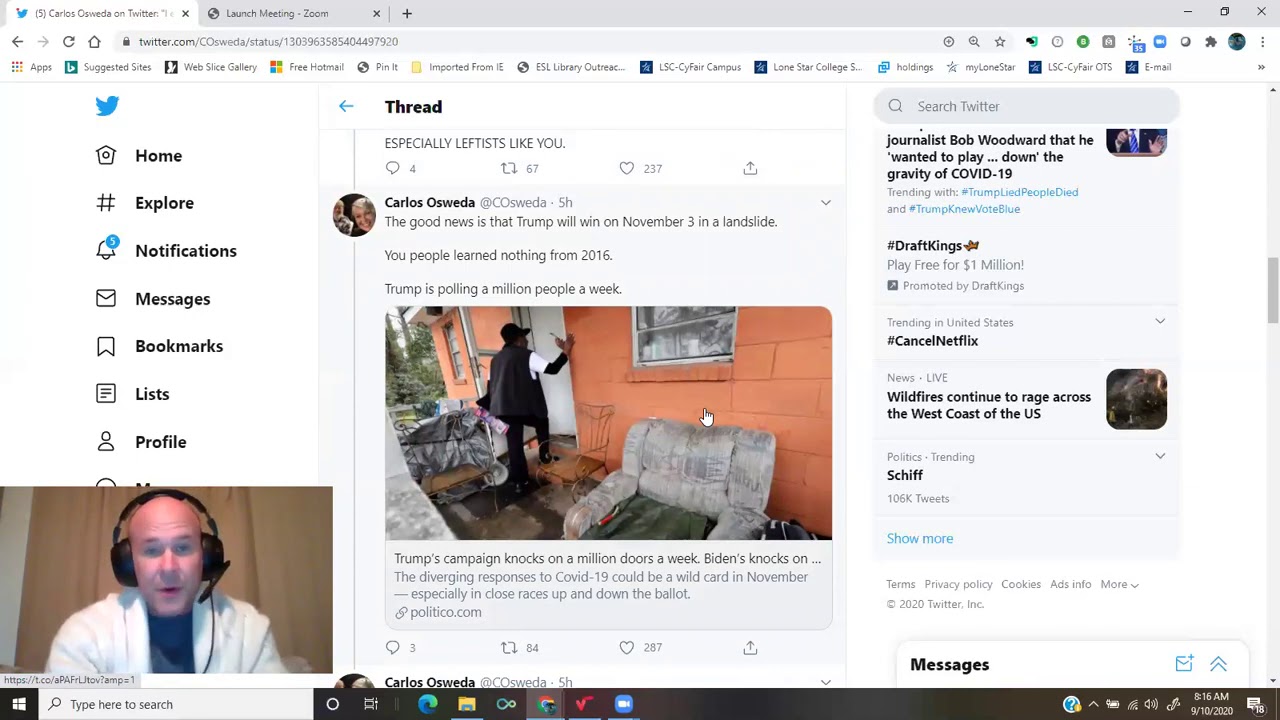The width and height of the screenshot is (1280, 720).
Task: Click the Search Twitter field
Action: [1026, 106]
